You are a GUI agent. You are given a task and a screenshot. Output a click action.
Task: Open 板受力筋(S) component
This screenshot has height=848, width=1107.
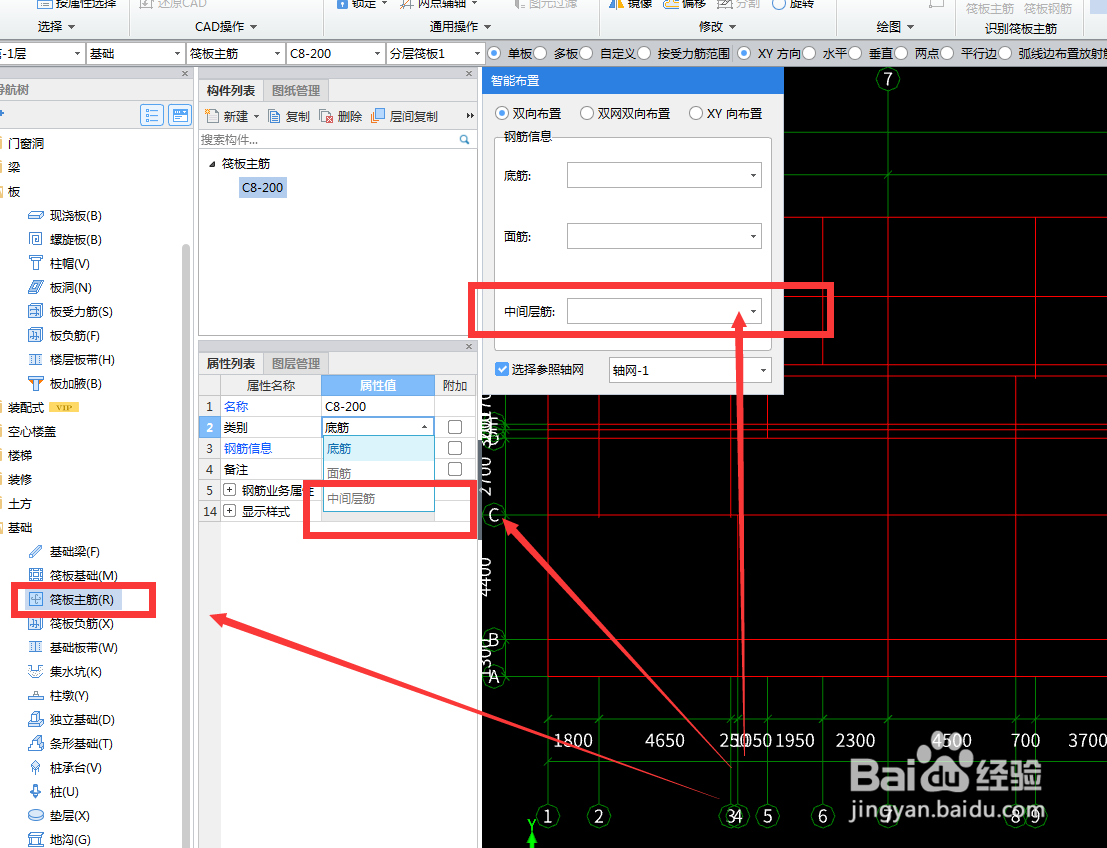[x=70, y=311]
